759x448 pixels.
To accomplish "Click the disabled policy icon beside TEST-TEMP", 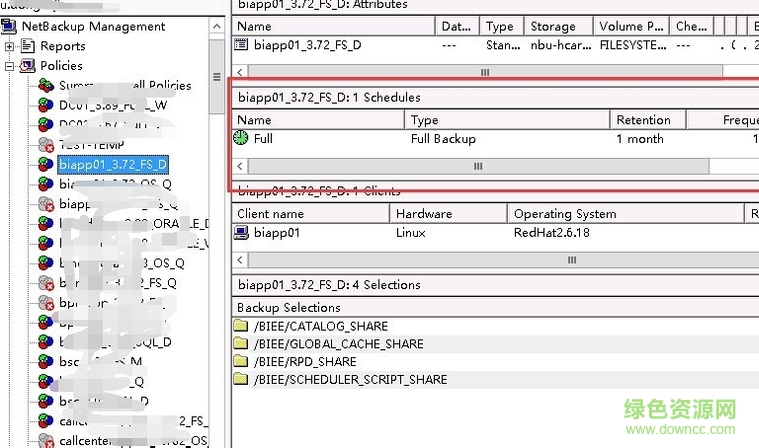I will click(x=46, y=145).
